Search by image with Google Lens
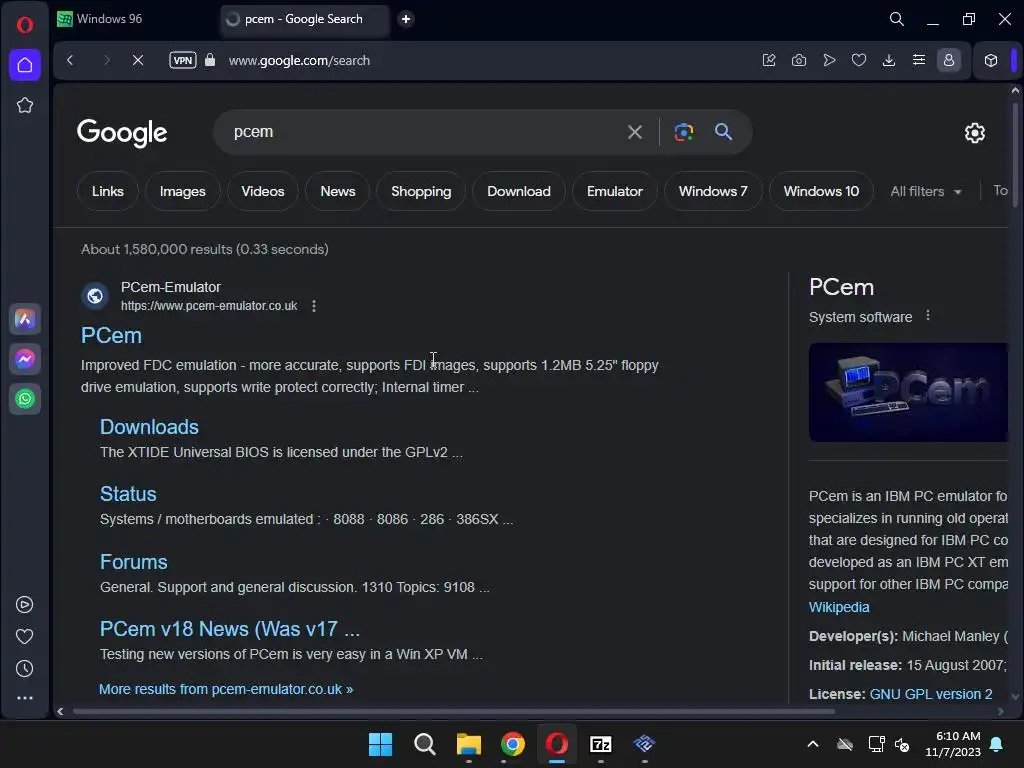The image size is (1024, 768). (684, 132)
